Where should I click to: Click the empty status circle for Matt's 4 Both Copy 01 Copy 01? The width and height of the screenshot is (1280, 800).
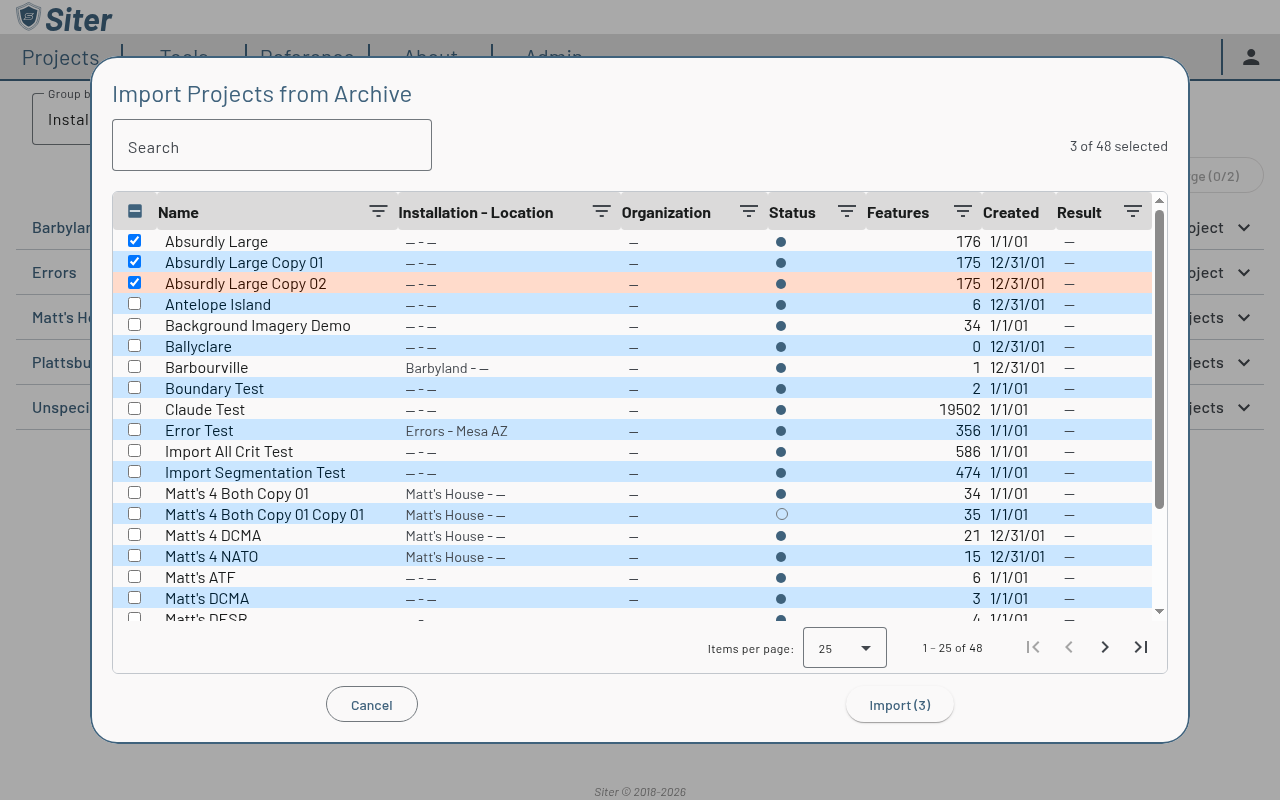pos(782,514)
